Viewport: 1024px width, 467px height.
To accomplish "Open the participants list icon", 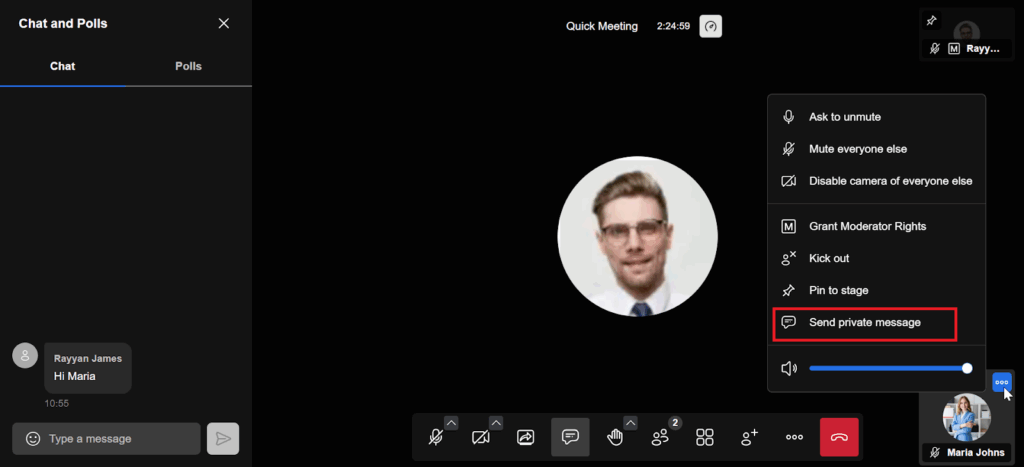I will tap(660, 437).
